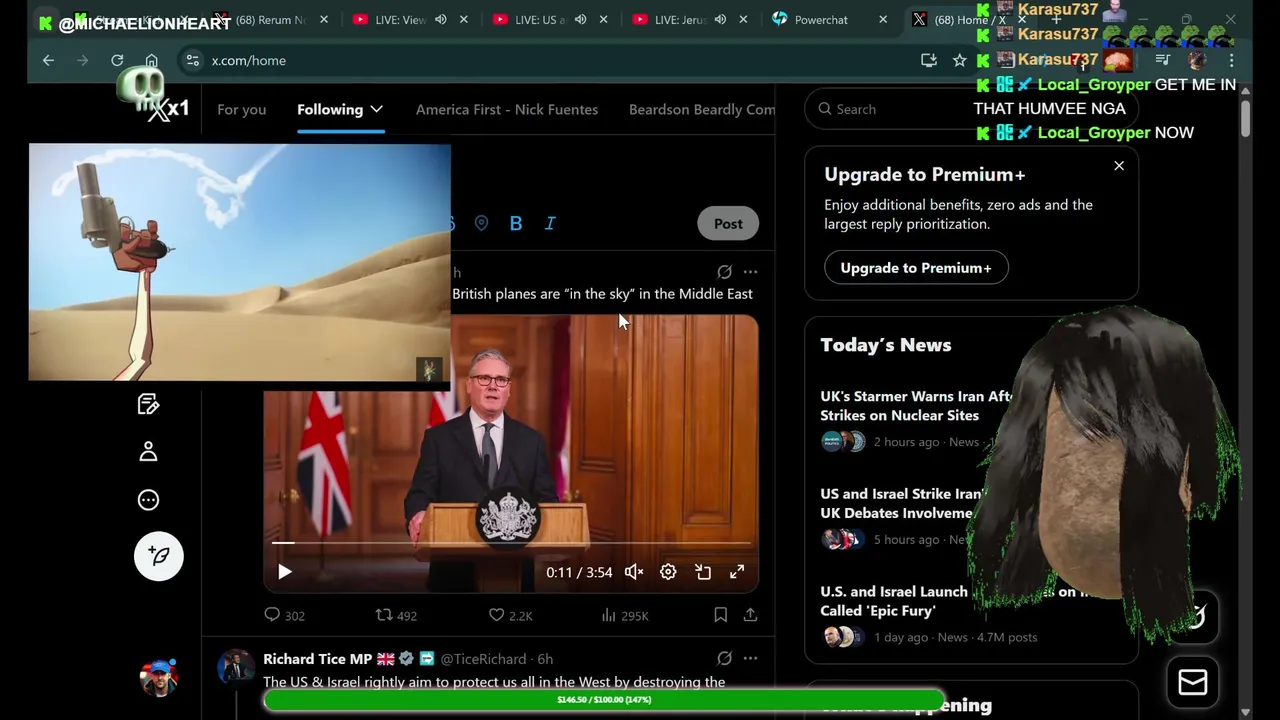
Task: Open America First - Nick Fuentes list tab
Action: (507, 109)
